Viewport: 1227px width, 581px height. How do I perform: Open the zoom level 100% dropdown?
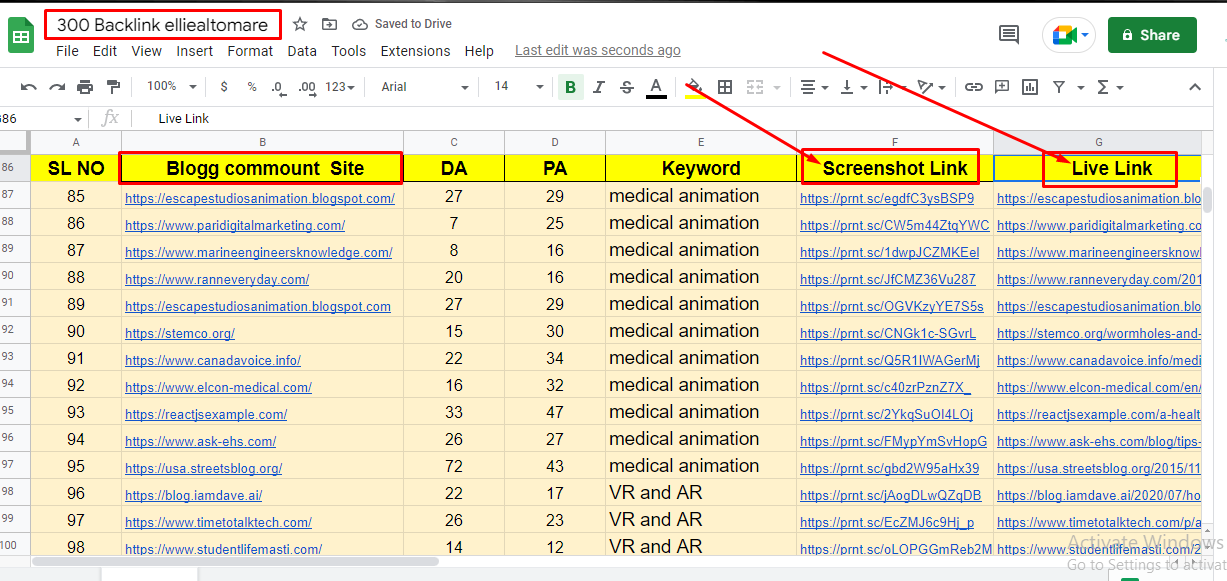[168, 87]
